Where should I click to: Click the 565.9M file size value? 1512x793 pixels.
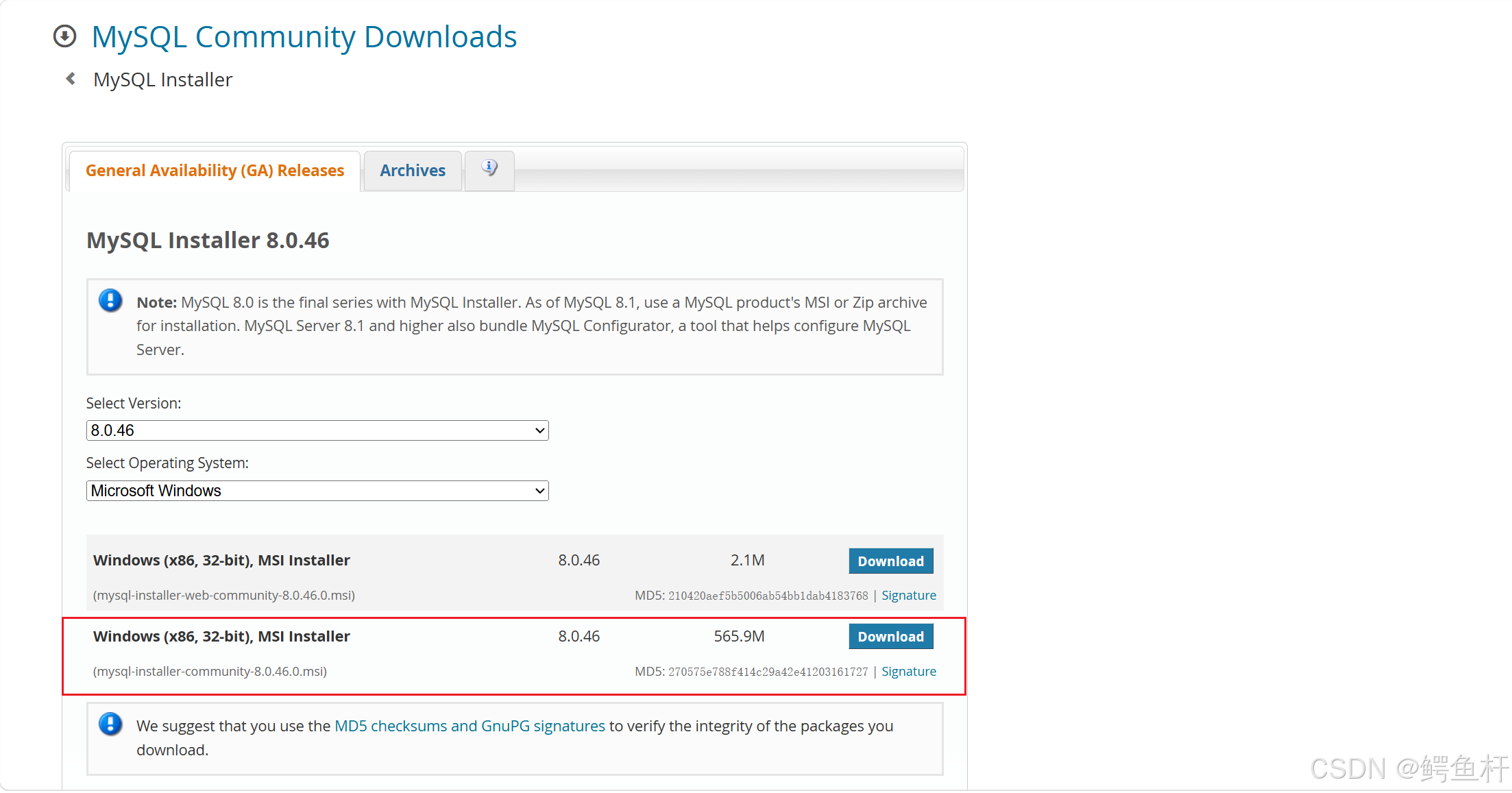click(x=740, y=636)
